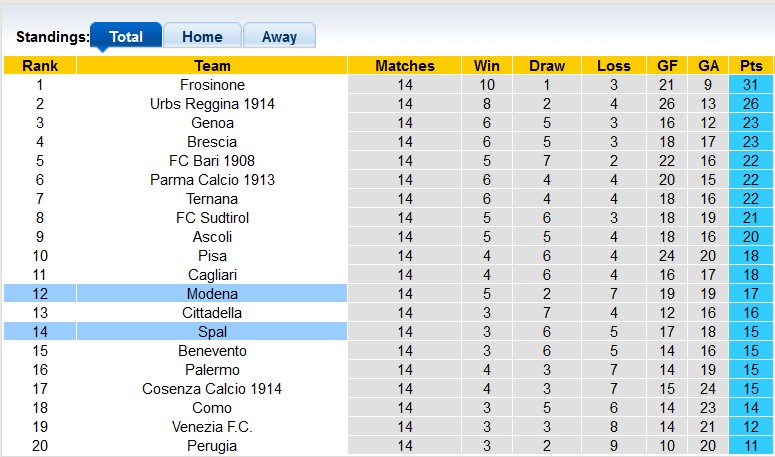
Task: Open the Palermo team link
Action: coord(212,370)
